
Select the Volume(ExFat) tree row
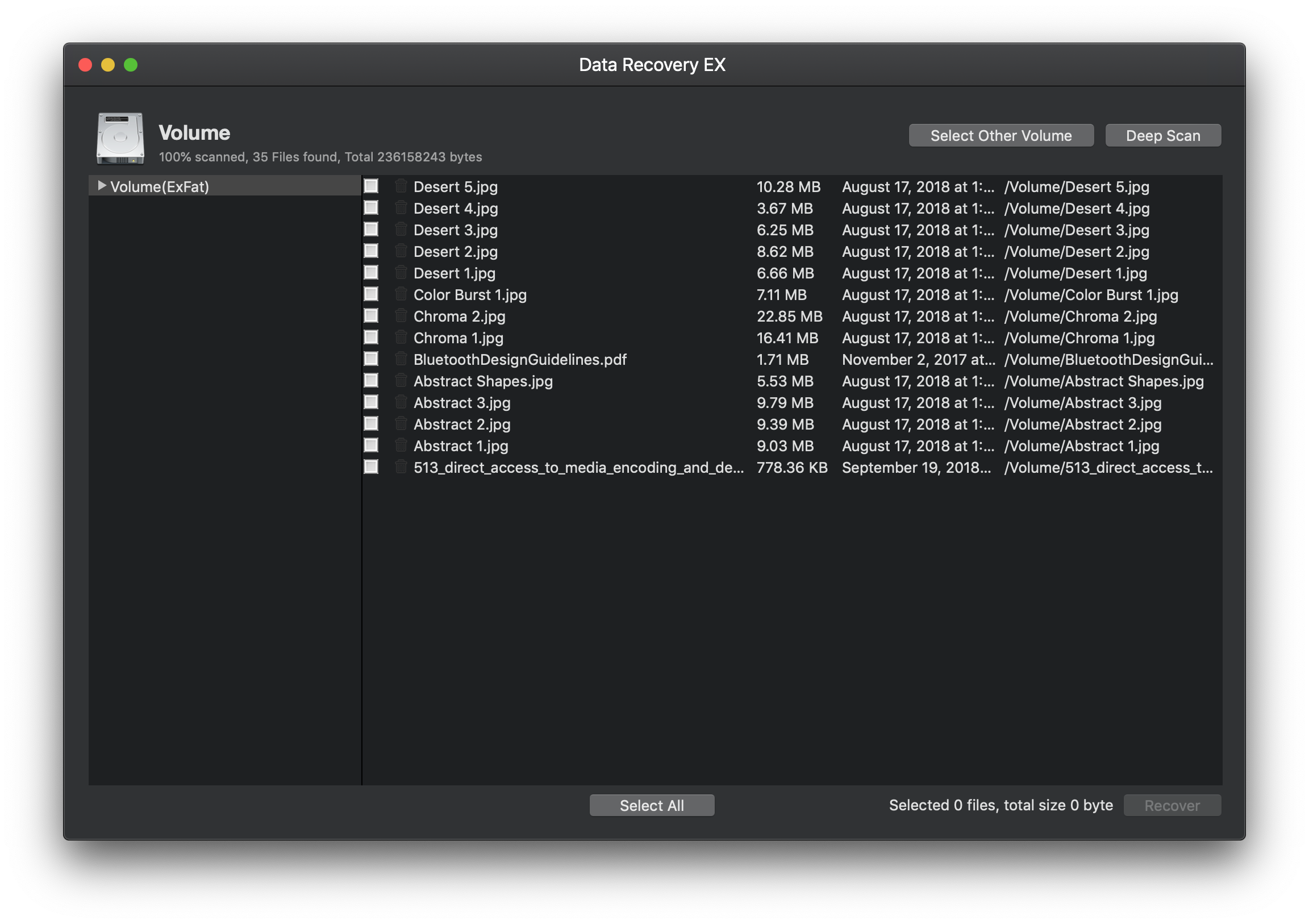pos(224,186)
